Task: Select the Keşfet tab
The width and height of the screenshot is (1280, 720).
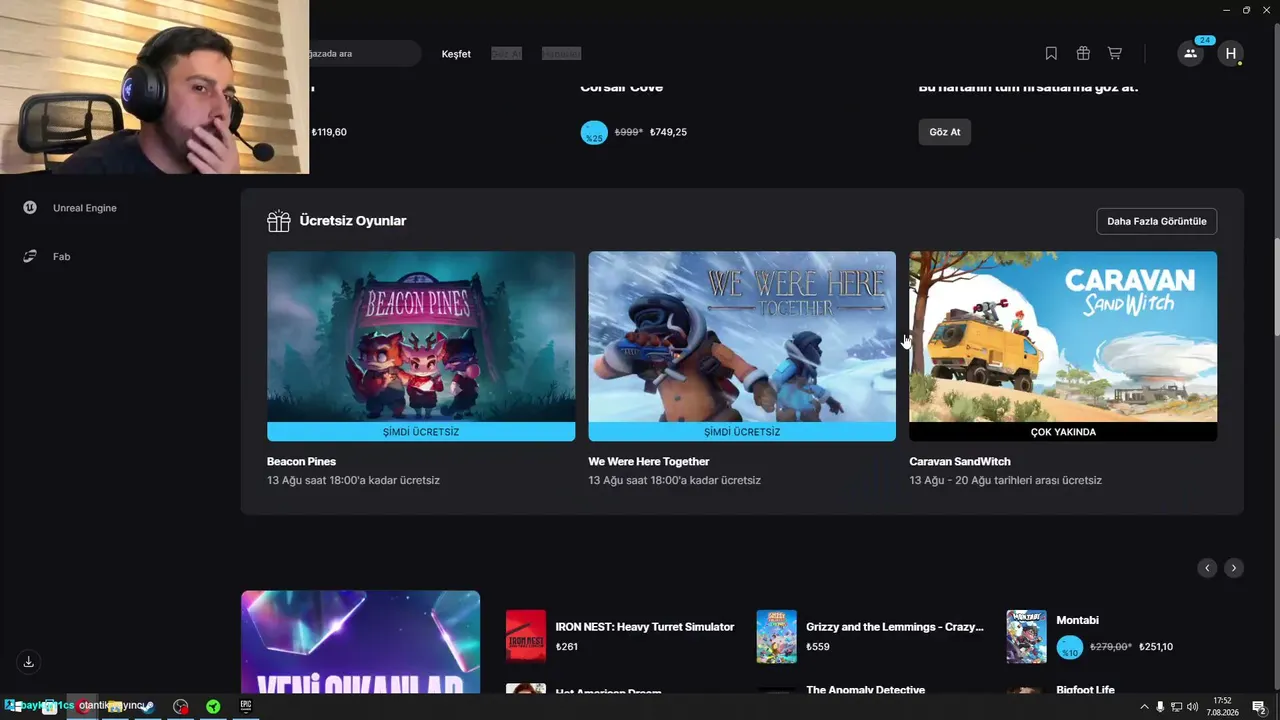Action: [456, 54]
